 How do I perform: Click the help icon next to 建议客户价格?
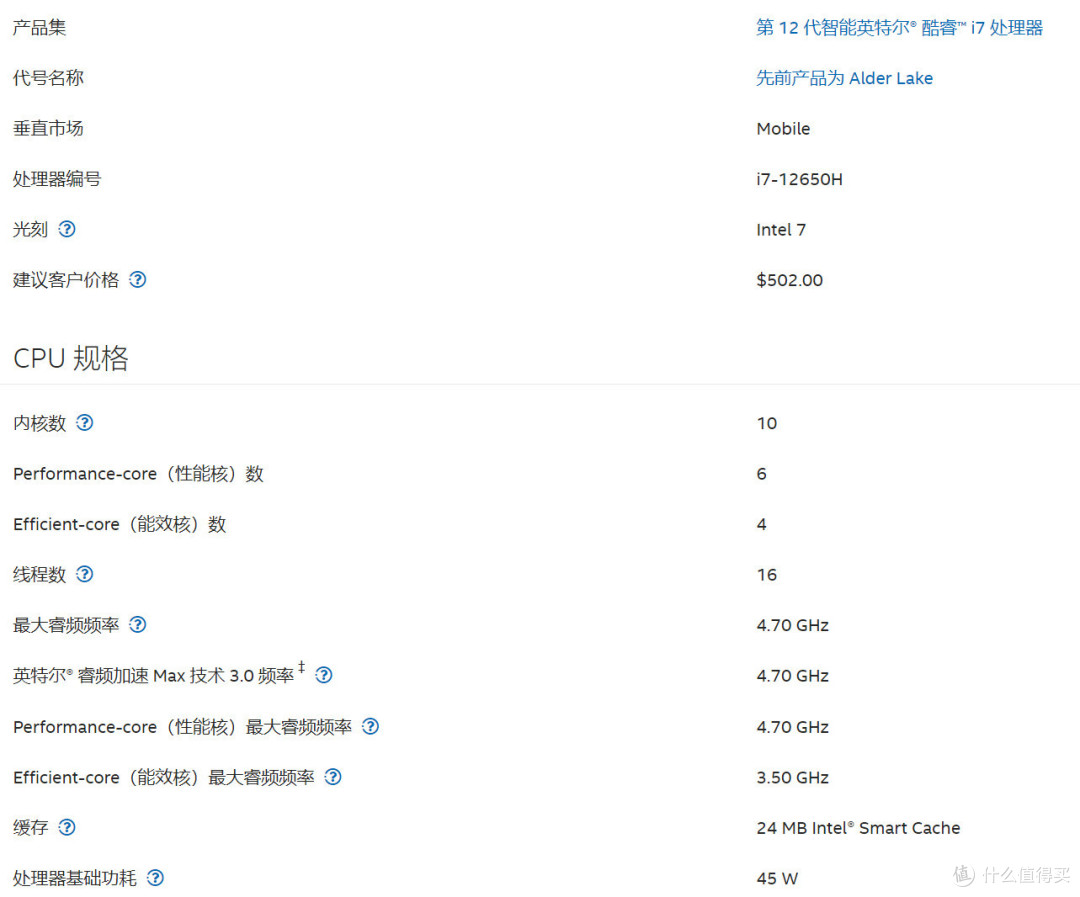click(x=138, y=279)
